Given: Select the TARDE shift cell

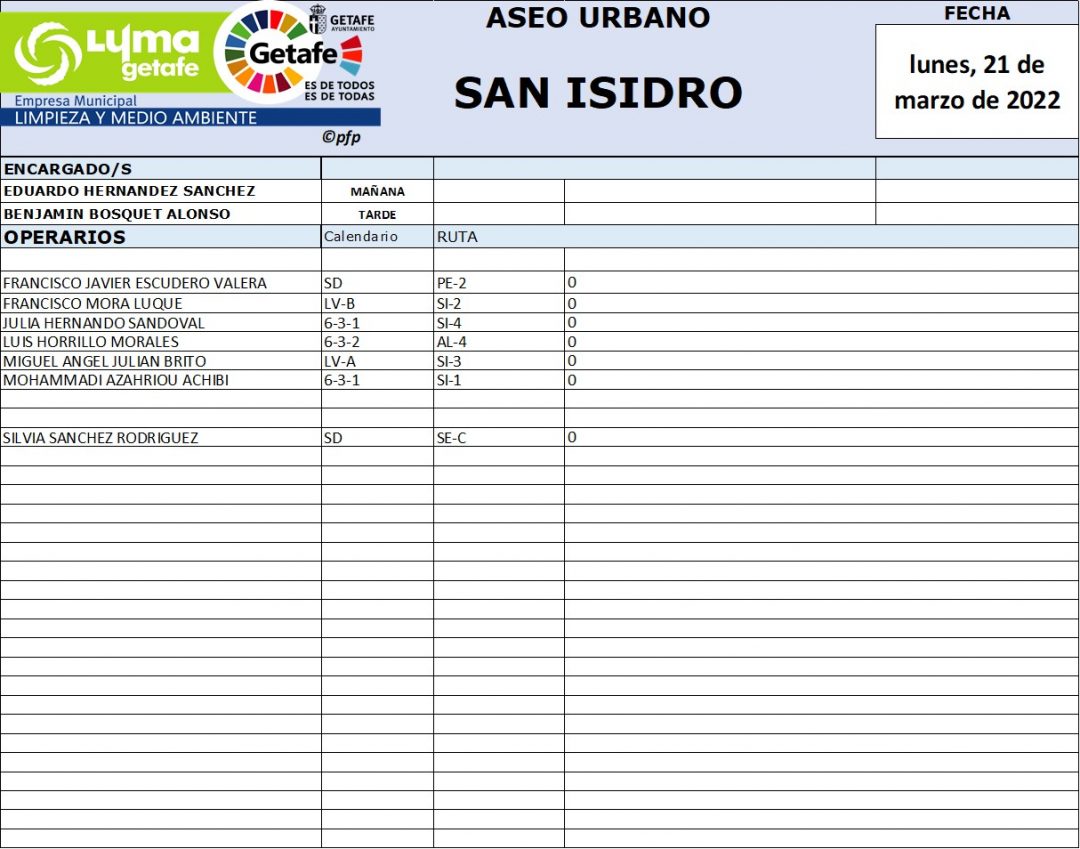Looking at the screenshot, I should point(377,215).
